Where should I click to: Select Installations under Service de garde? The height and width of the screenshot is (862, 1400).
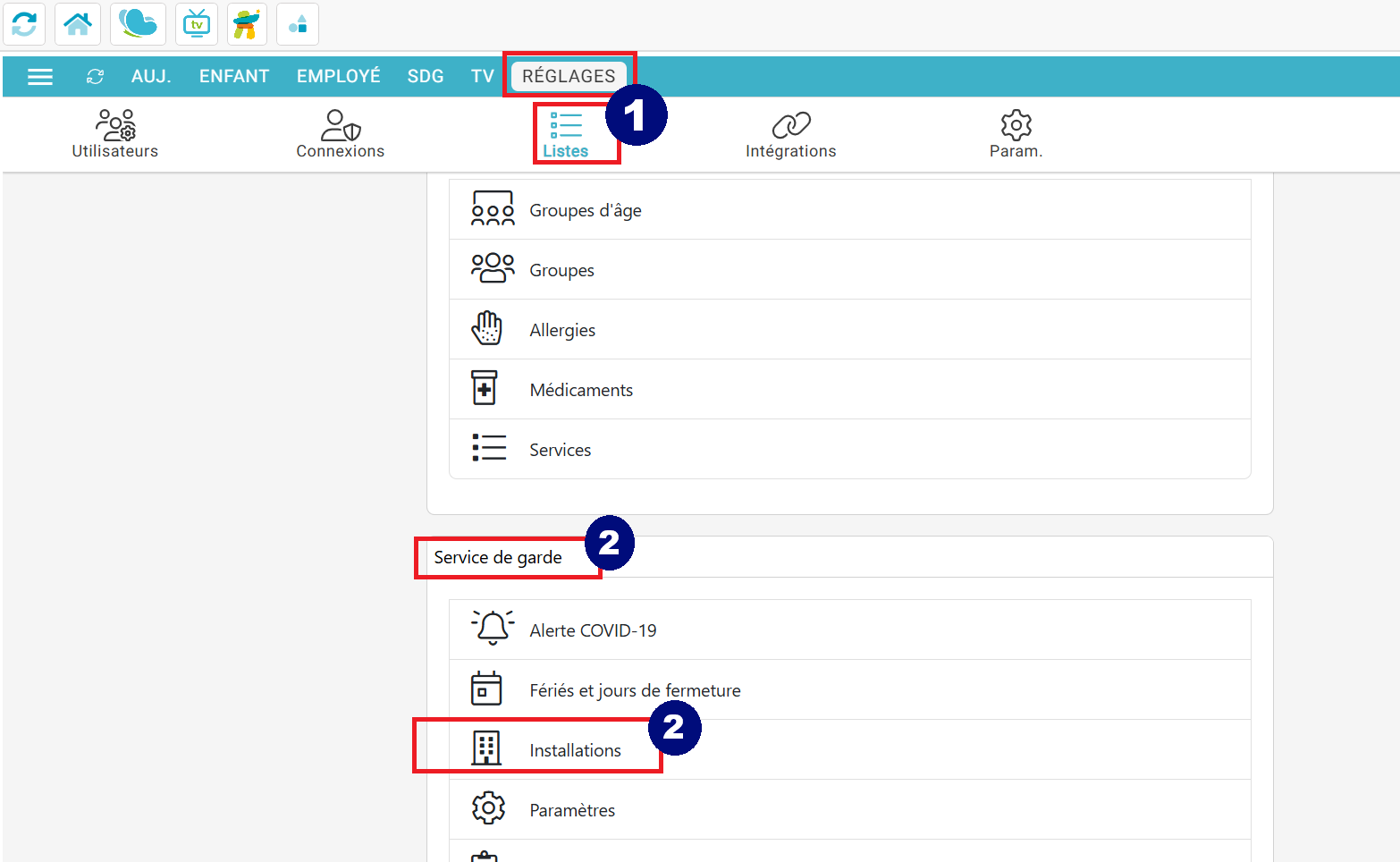click(x=575, y=750)
